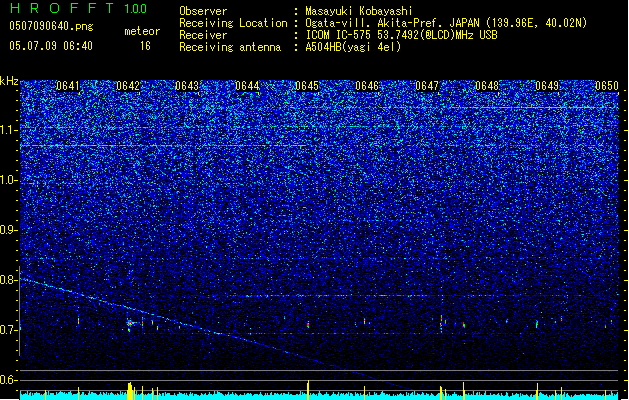Image resolution: width=629 pixels, height=400 pixels.
Task: Click the 0.8 kHz axis label
Action: point(9,280)
